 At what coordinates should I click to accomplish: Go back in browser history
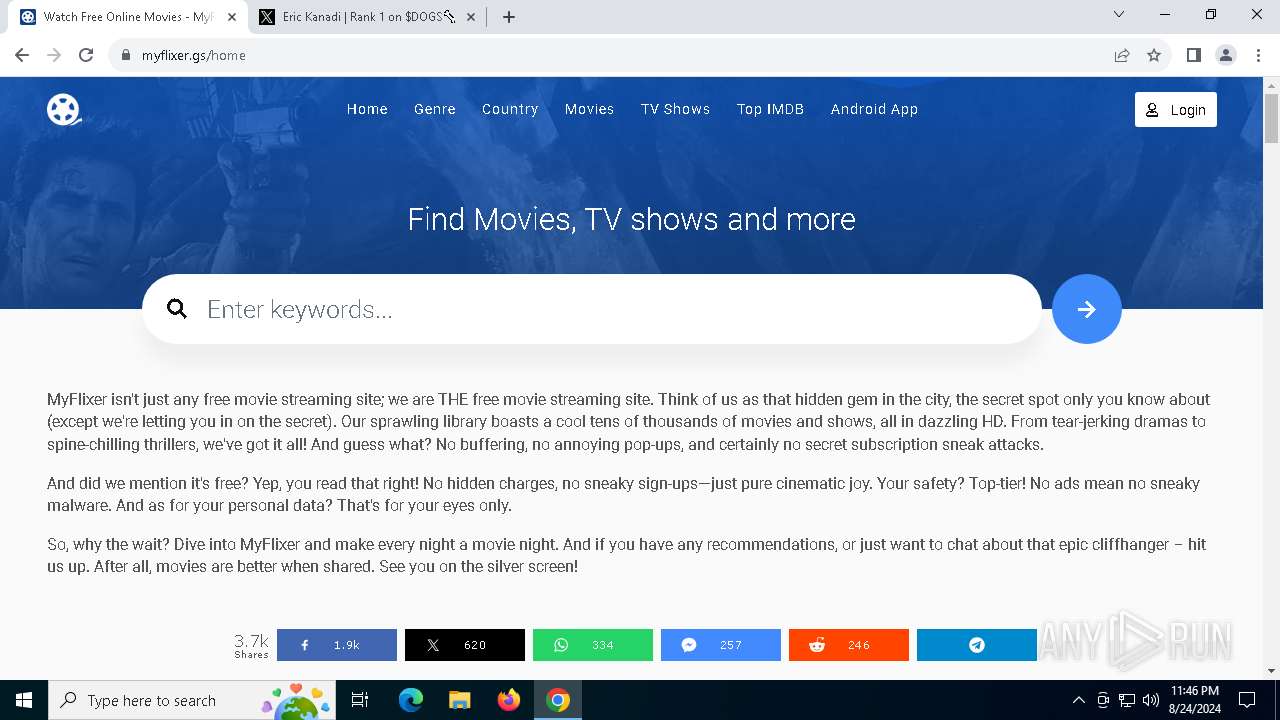pos(22,55)
